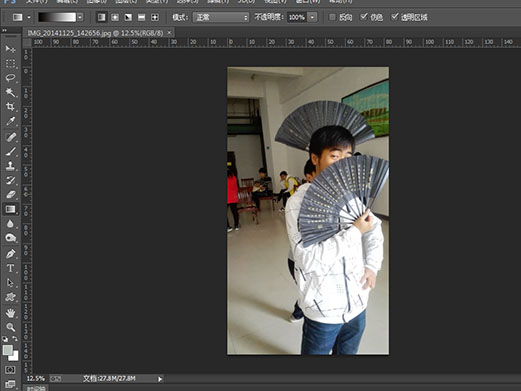Open the status bar info arrow menu
The width and height of the screenshot is (521, 391).
point(160,379)
